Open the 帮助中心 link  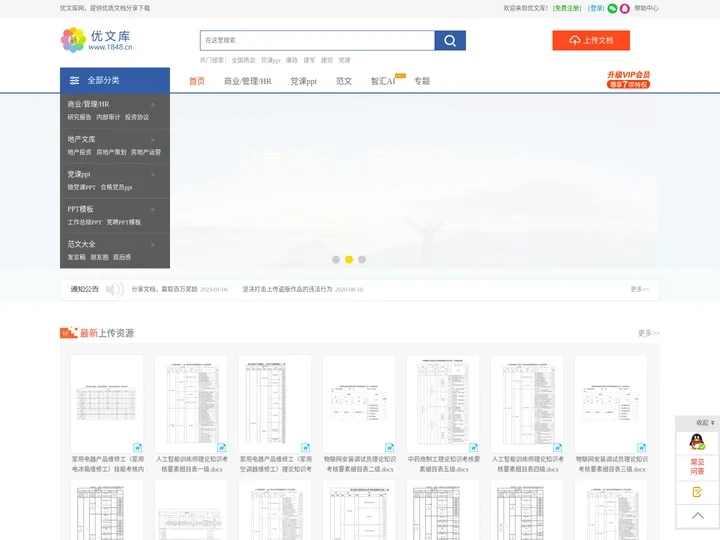[646, 8]
